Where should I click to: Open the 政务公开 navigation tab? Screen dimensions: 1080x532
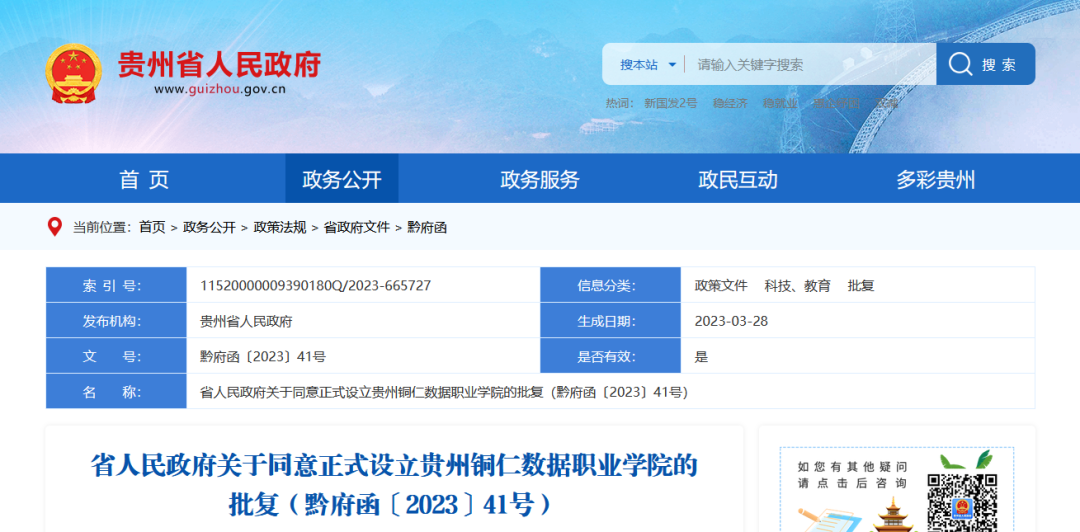coord(342,179)
